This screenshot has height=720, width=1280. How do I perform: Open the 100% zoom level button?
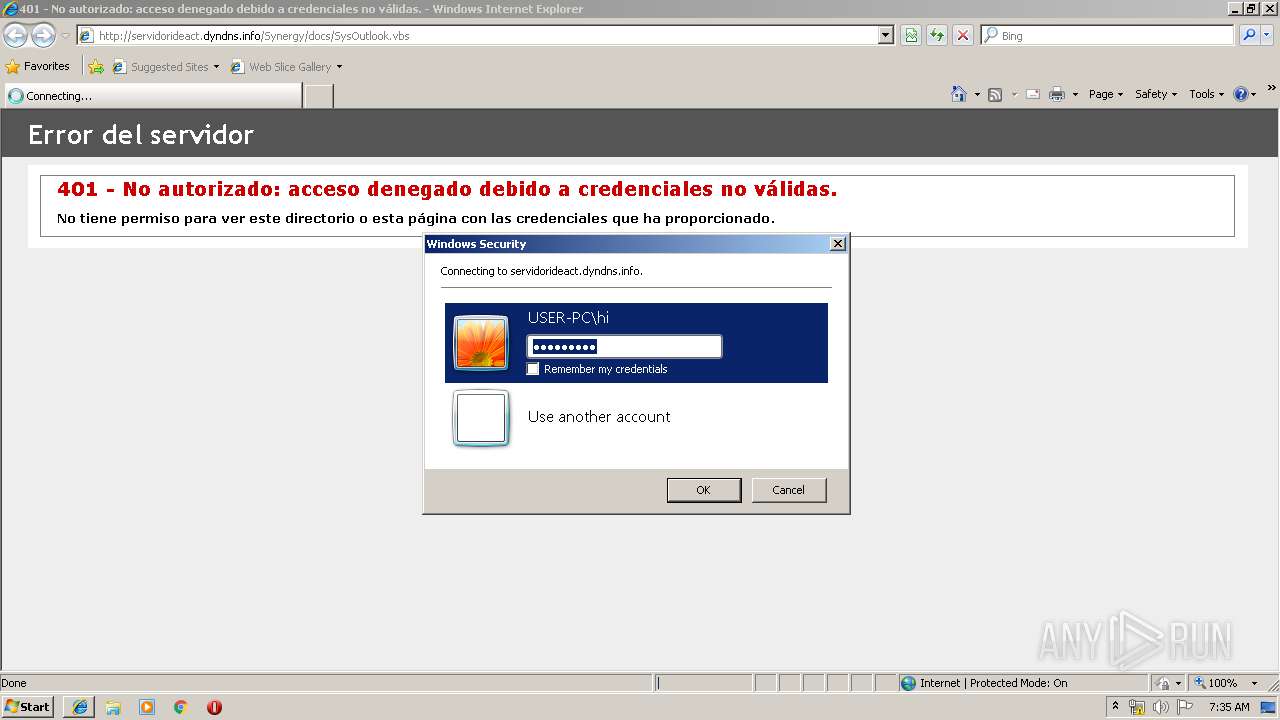coord(1215,683)
